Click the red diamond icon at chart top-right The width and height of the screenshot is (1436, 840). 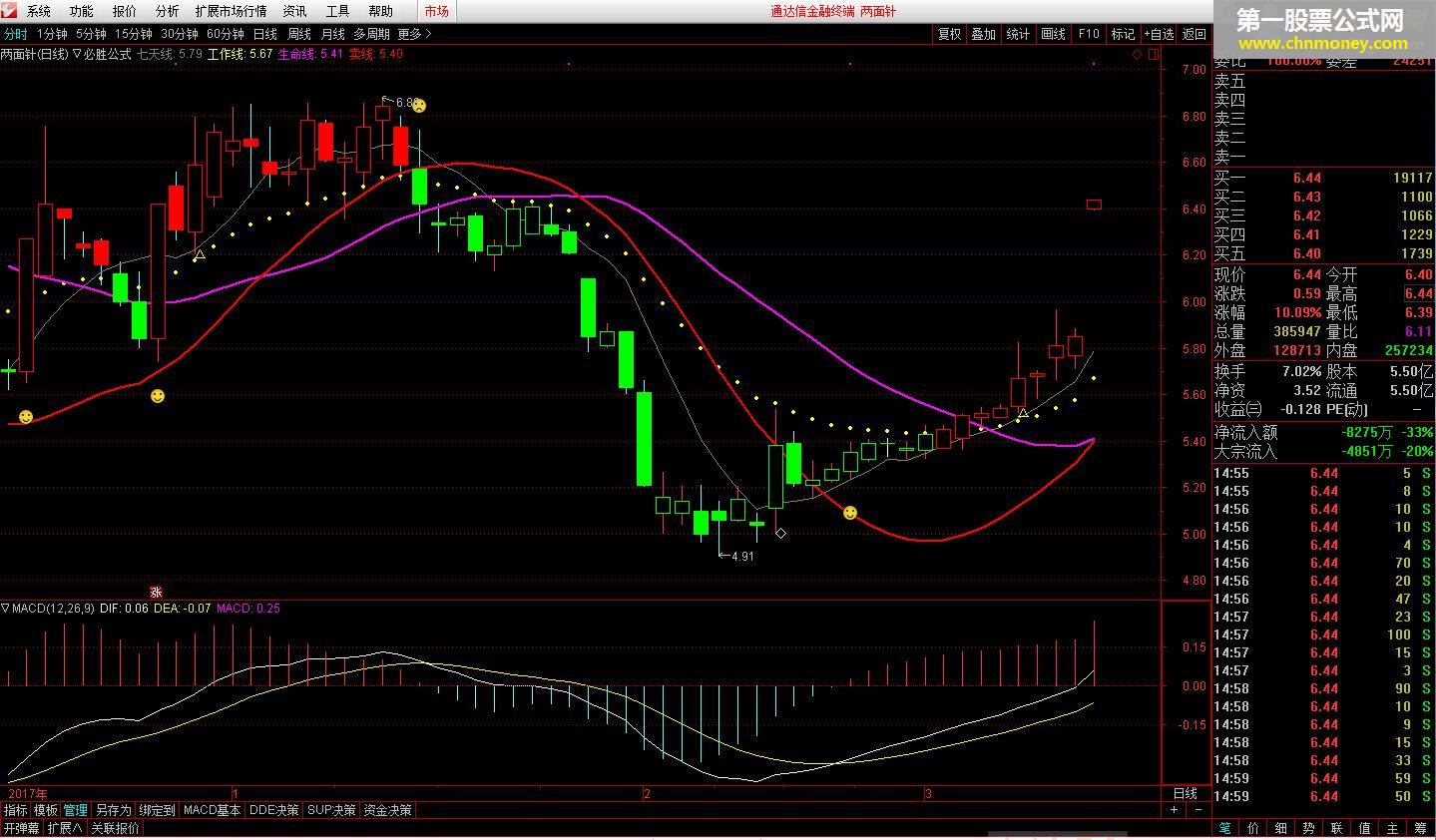tap(1138, 55)
